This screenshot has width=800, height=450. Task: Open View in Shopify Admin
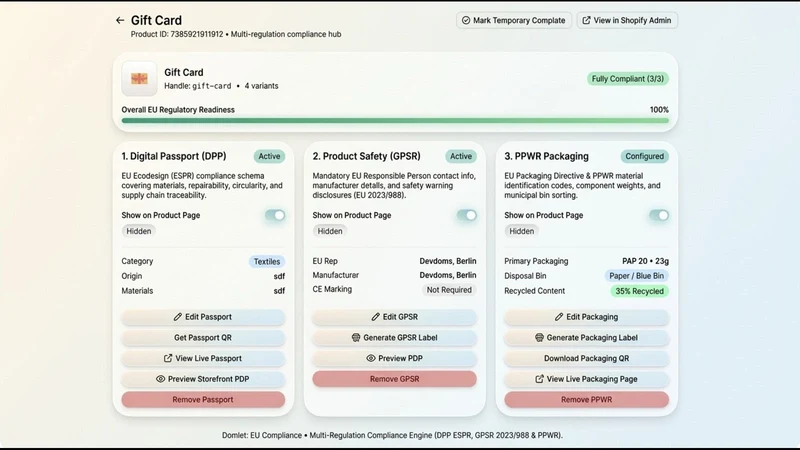[x=627, y=20]
